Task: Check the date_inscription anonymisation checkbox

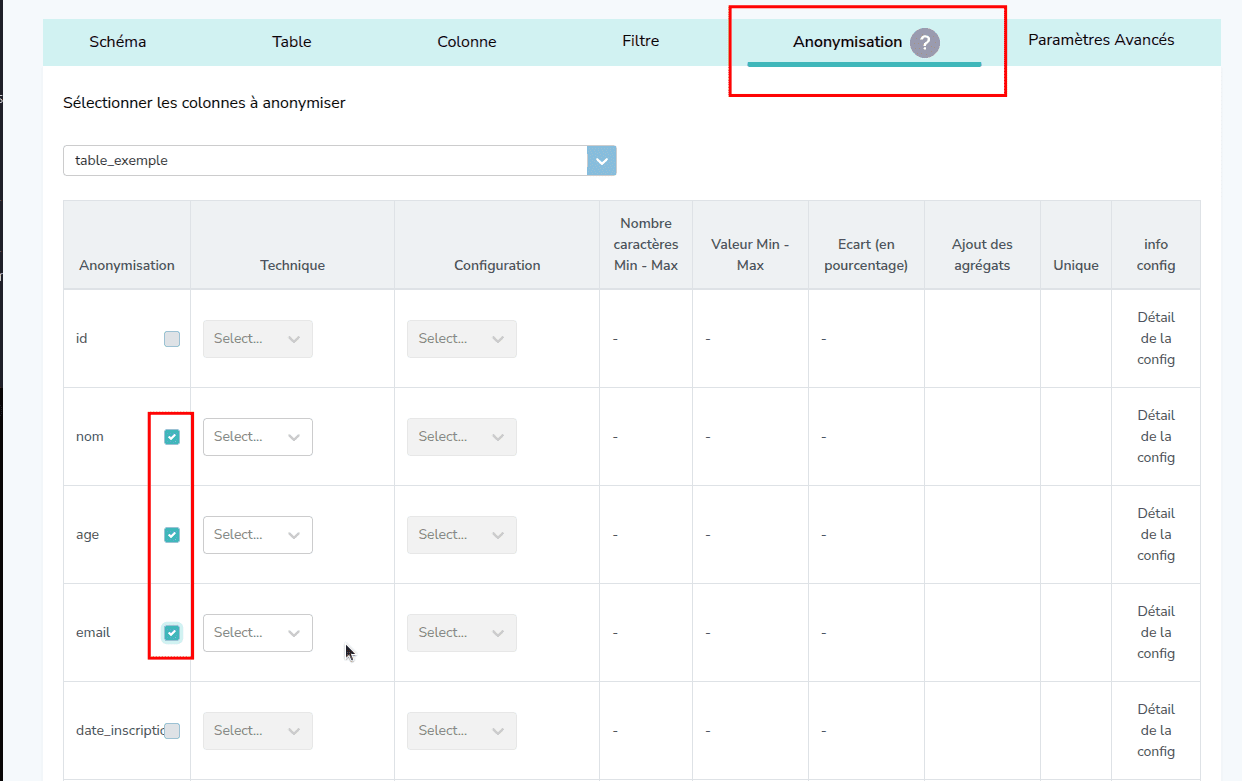Action: click(172, 731)
